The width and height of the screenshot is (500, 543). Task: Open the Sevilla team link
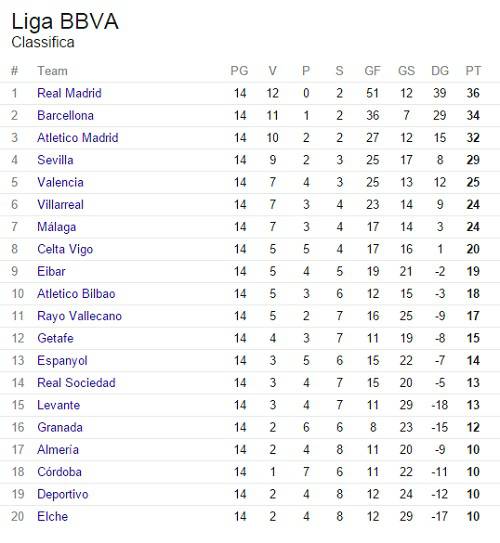click(x=55, y=160)
